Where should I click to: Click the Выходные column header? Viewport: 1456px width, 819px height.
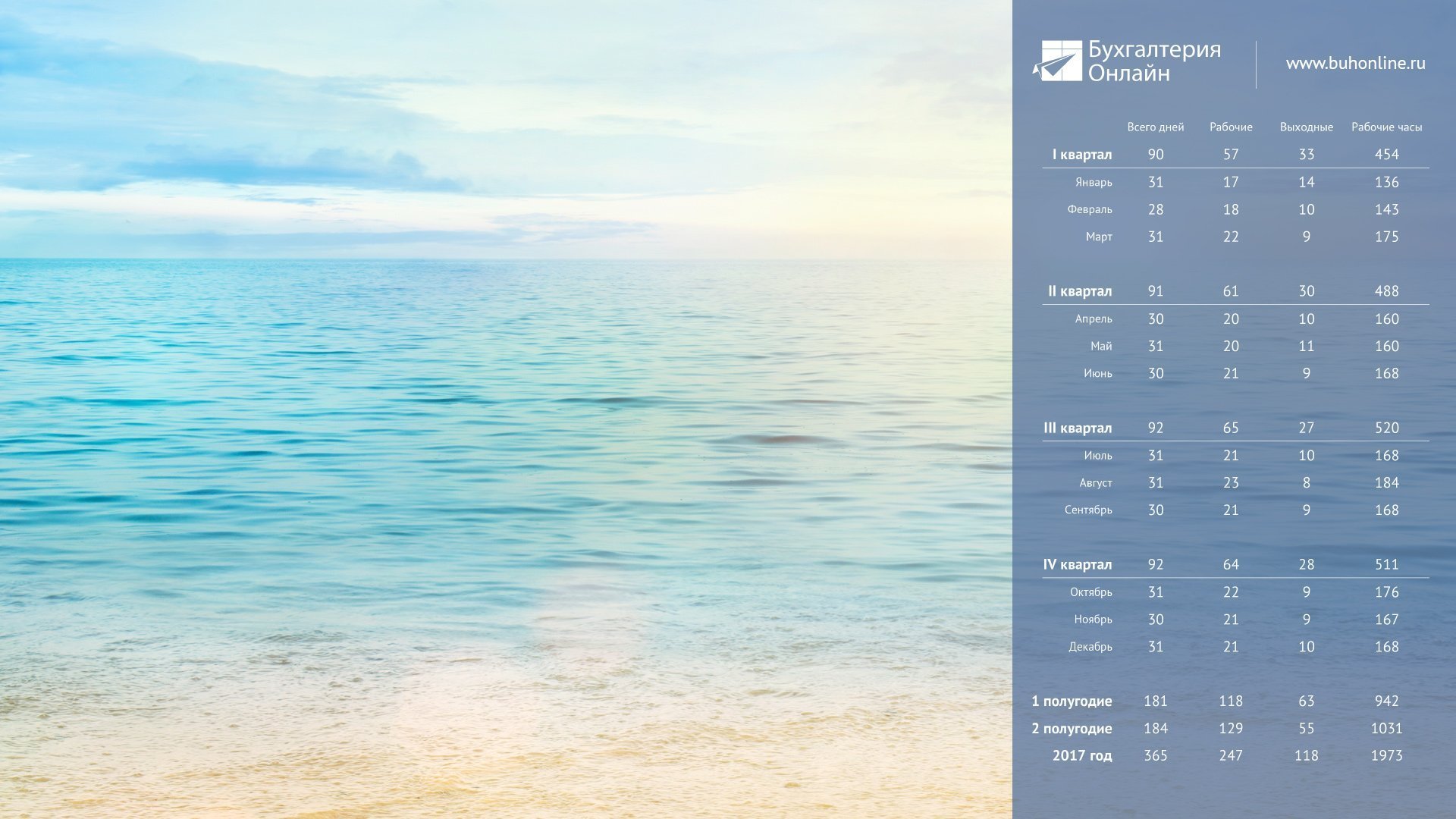pyautogui.click(x=1306, y=127)
